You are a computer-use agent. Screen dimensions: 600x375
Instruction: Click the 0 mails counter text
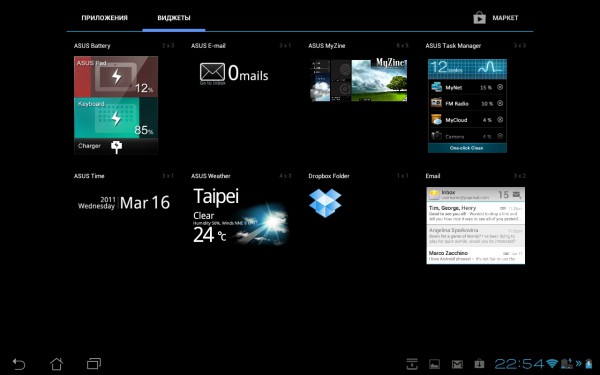coord(248,73)
